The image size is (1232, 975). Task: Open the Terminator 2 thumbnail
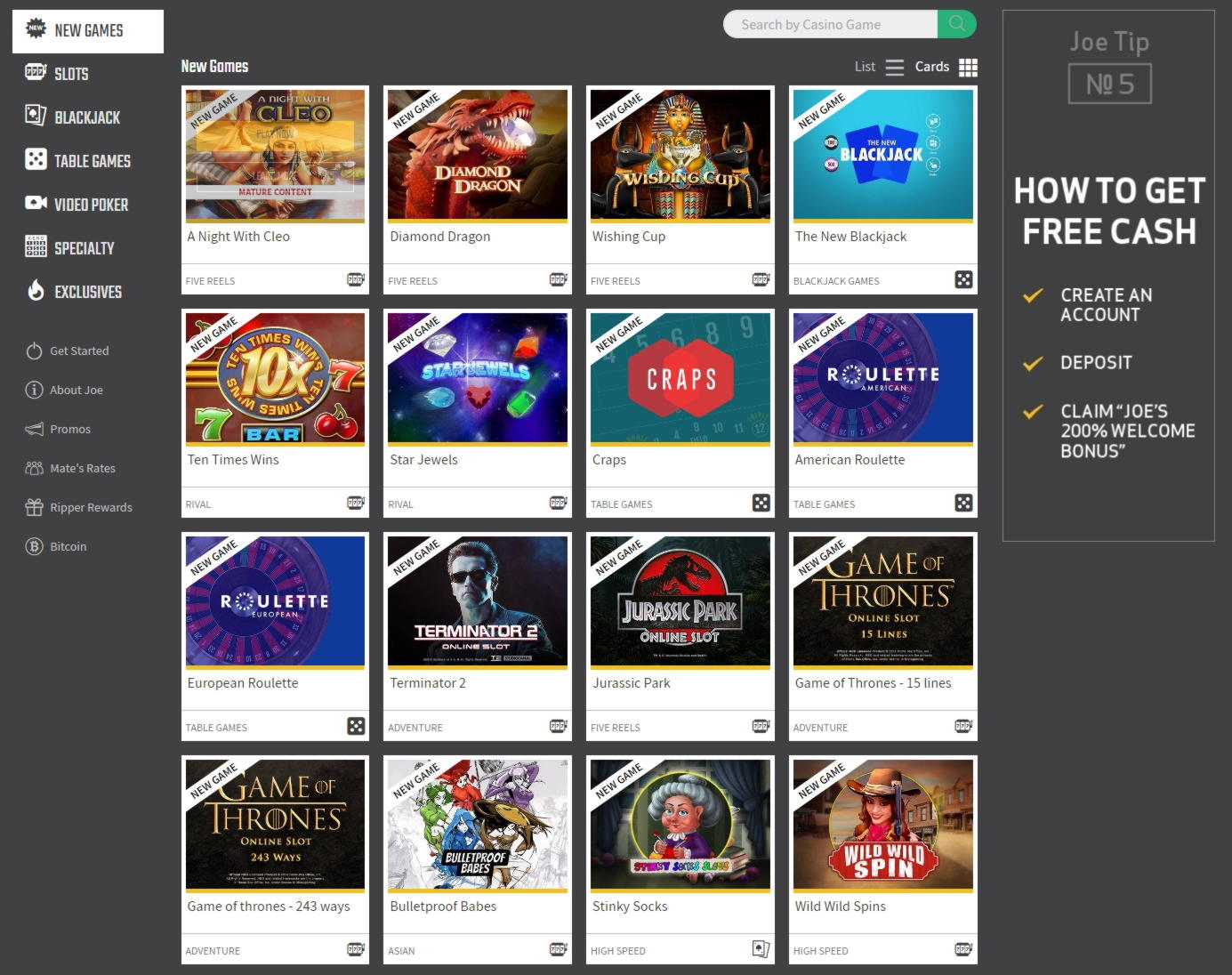click(x=478, y=601)
